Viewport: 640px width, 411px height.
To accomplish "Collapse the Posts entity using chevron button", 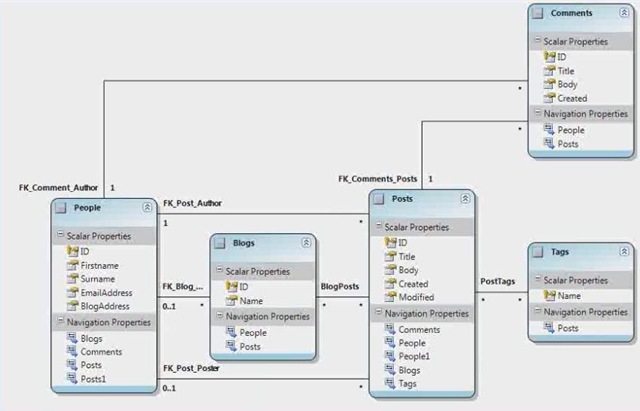I will click(x=465, y=199).
